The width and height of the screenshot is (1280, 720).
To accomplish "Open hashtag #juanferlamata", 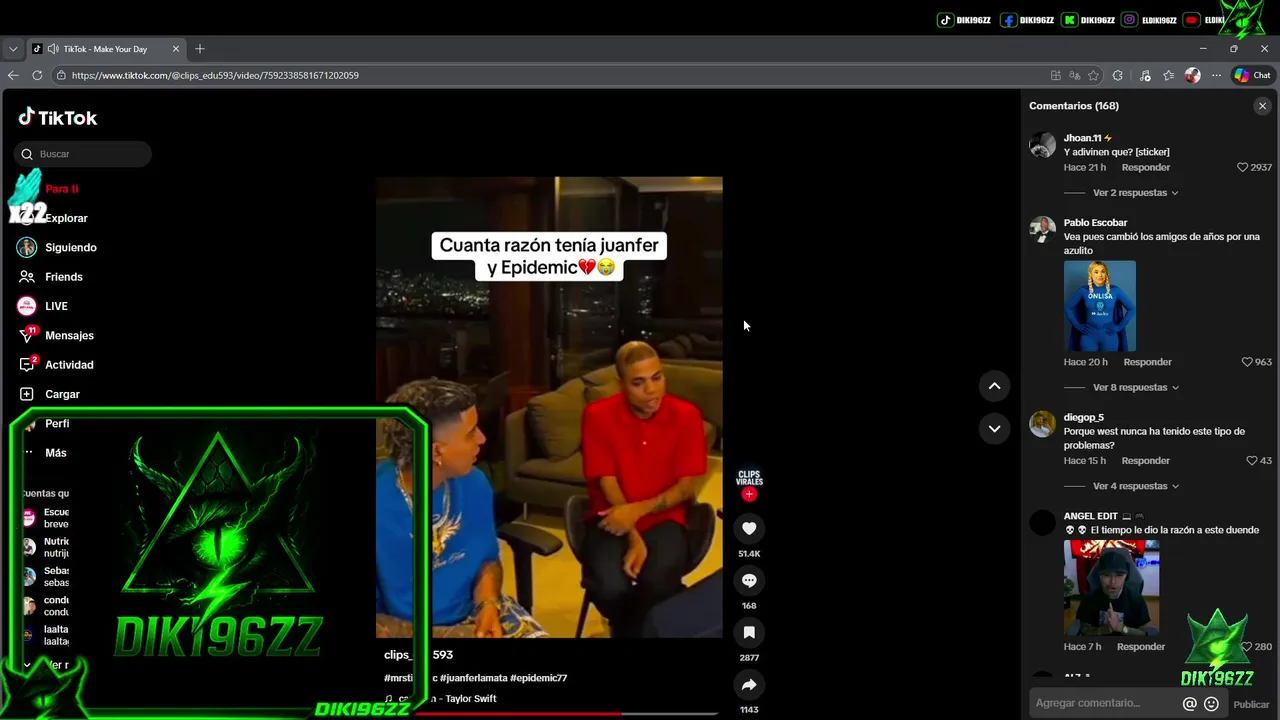I will 473,678.
